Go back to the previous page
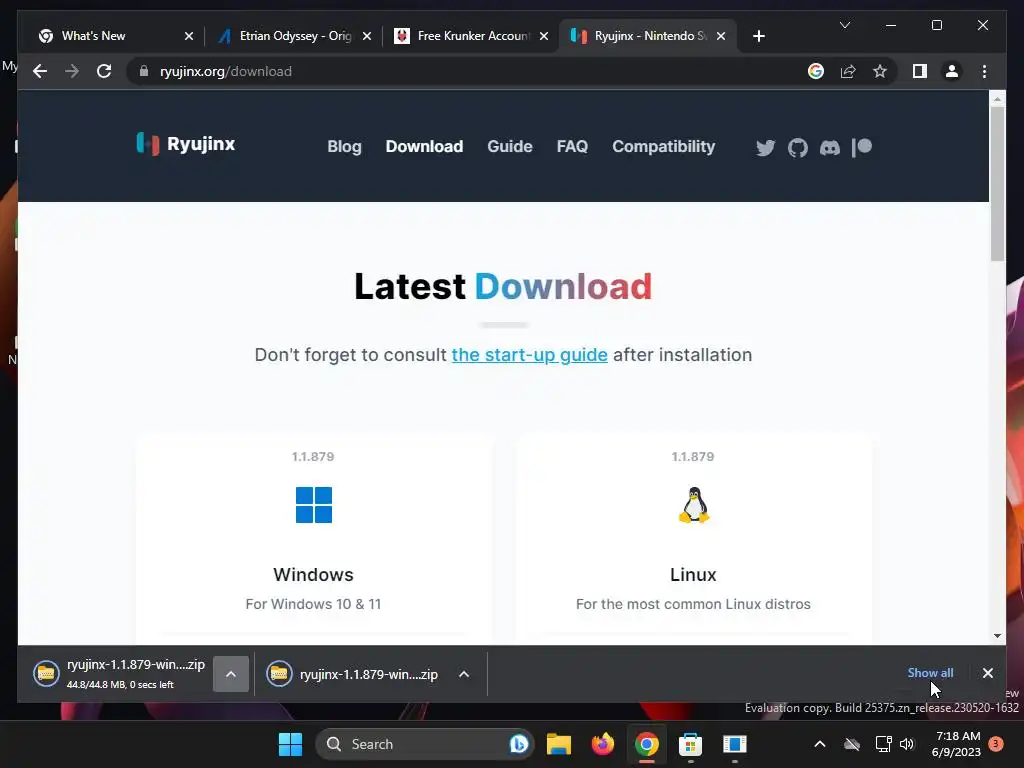 tap(40, 71)
